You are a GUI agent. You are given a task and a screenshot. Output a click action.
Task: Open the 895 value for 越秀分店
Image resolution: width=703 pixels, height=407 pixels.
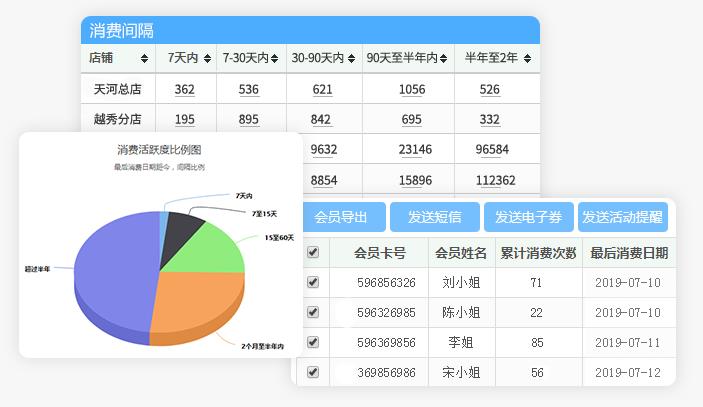point(249,120)
